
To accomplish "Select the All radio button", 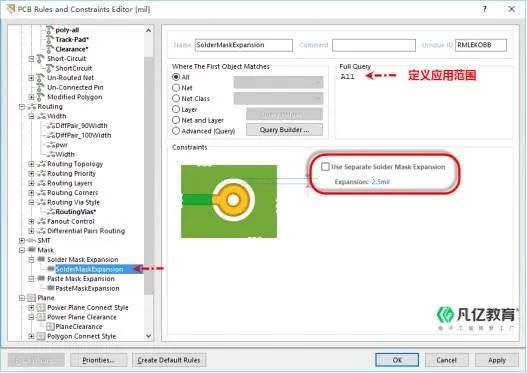I will click(x=176, y=77).
